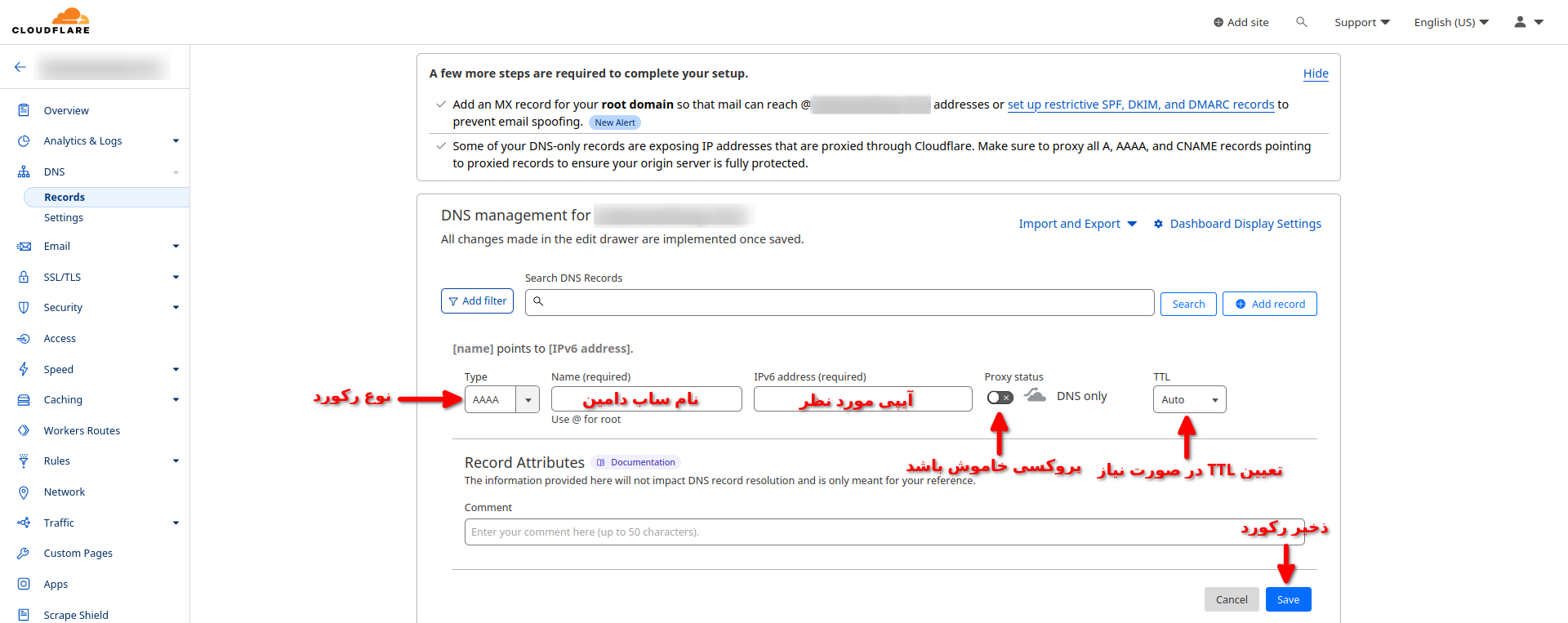Viewport: 1568px width, 623px height.
Task: Click the IPv6 address field
Action: (x=863, y=399)
